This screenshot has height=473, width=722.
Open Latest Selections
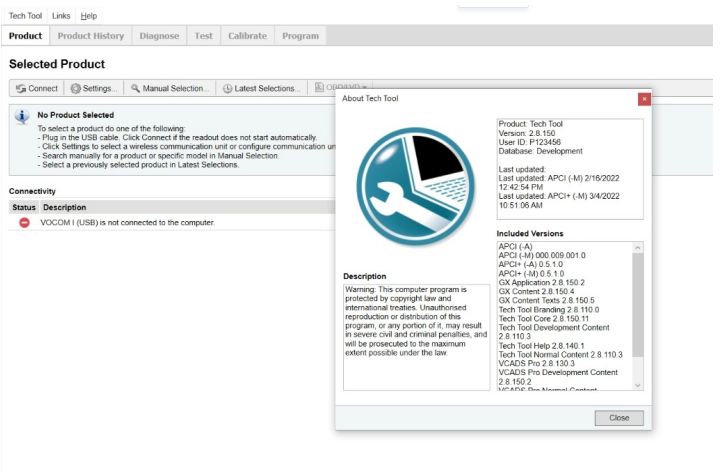[262, 88]
